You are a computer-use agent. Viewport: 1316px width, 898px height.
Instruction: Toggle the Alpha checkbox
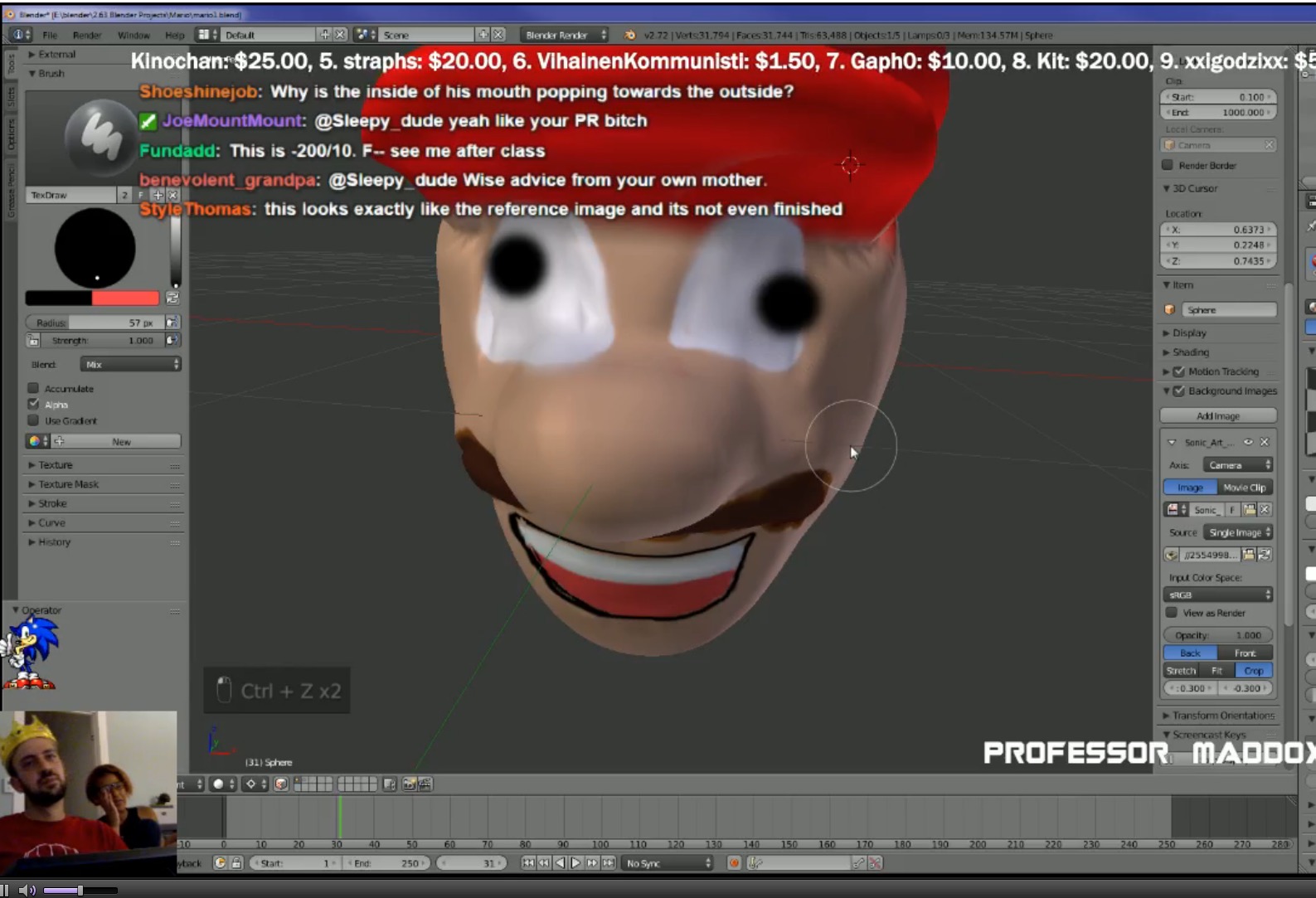pyautogui.click(x=33, y=404)
